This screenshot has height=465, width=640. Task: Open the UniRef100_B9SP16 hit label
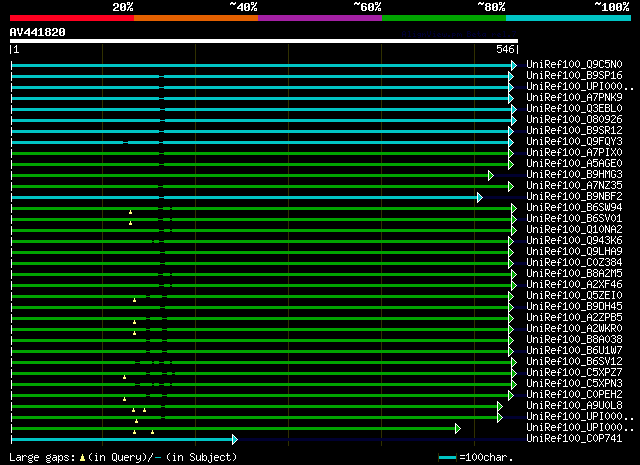(574, 76)
